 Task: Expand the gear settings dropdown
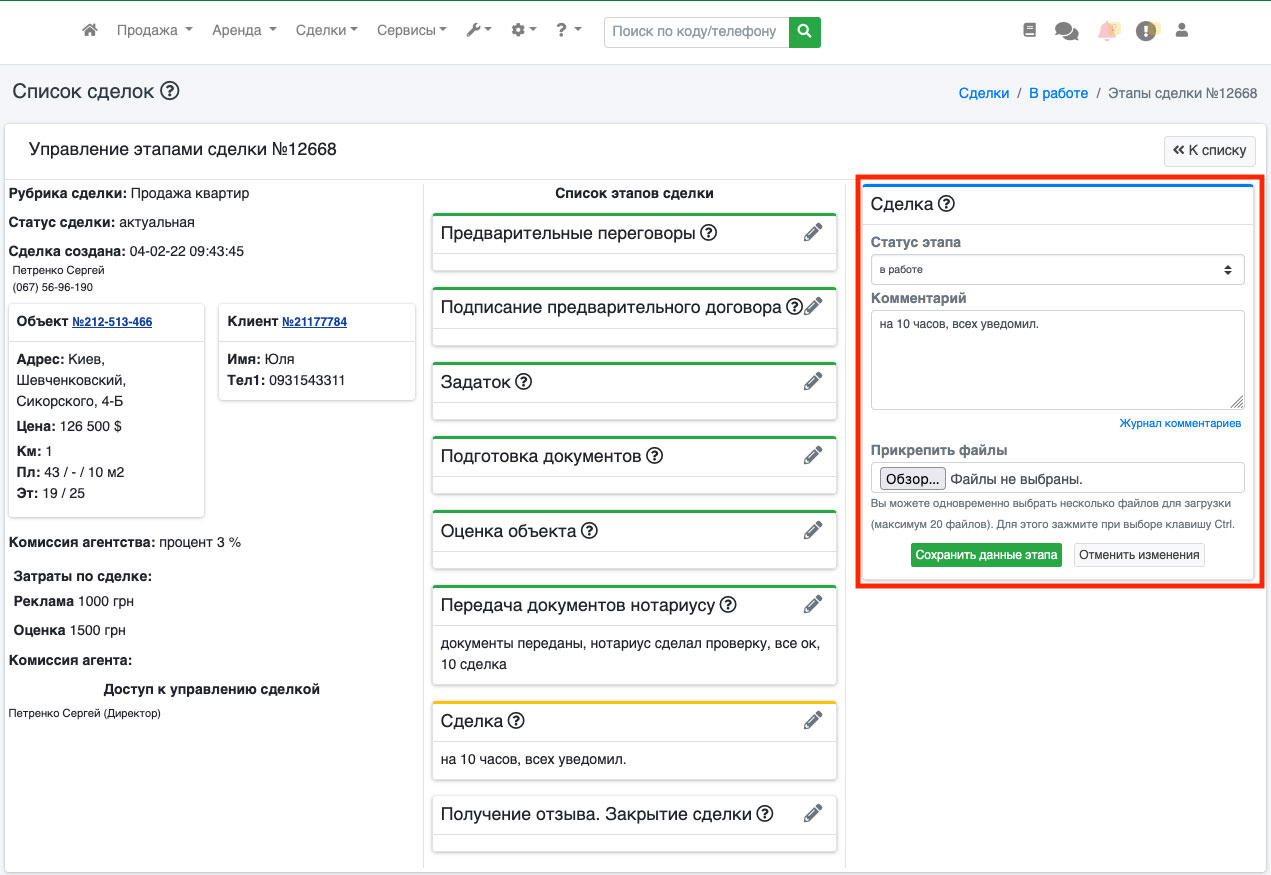click(523, 31)
